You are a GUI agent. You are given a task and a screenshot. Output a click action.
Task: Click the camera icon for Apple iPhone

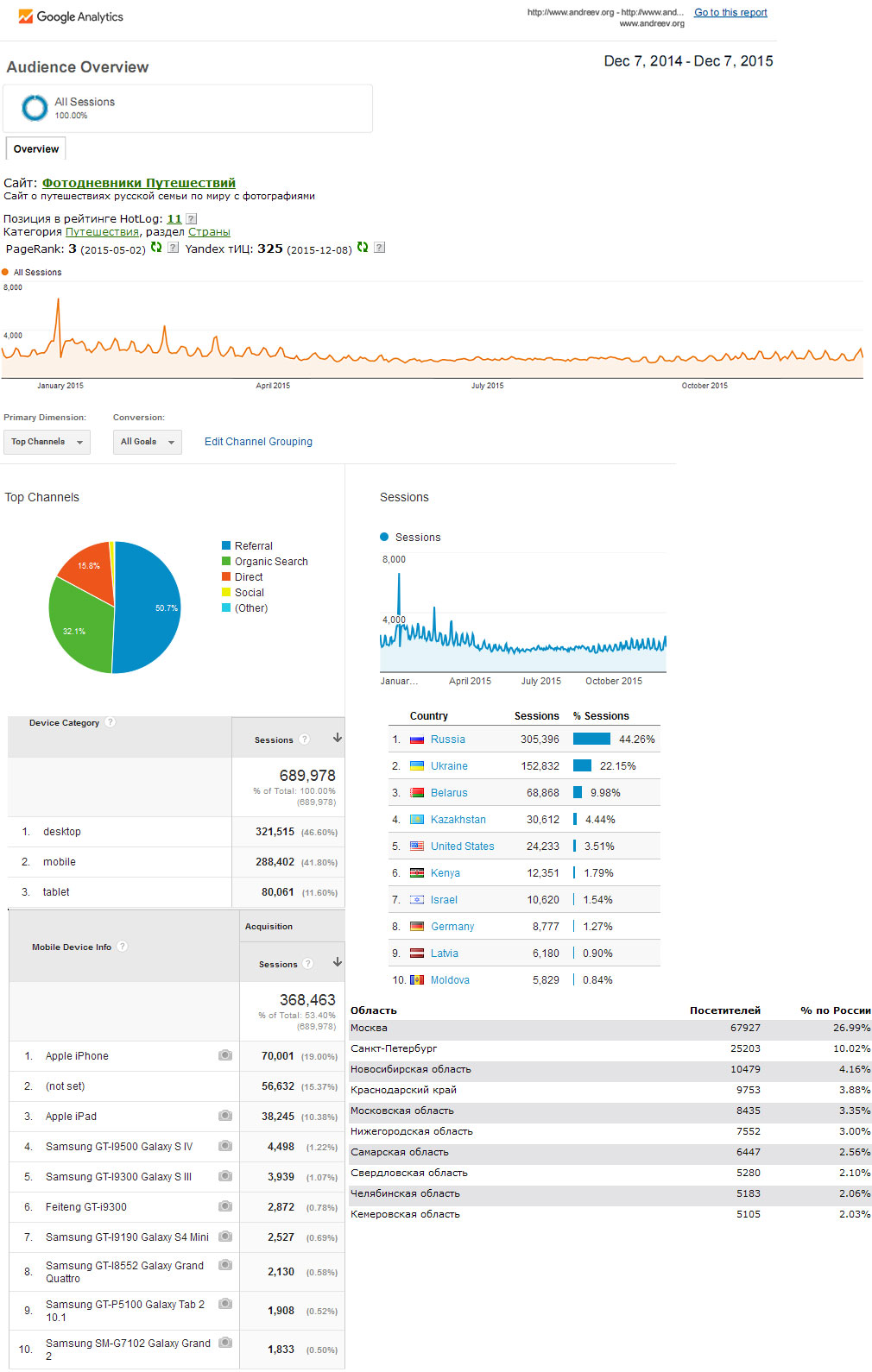tap(225, 1055)
